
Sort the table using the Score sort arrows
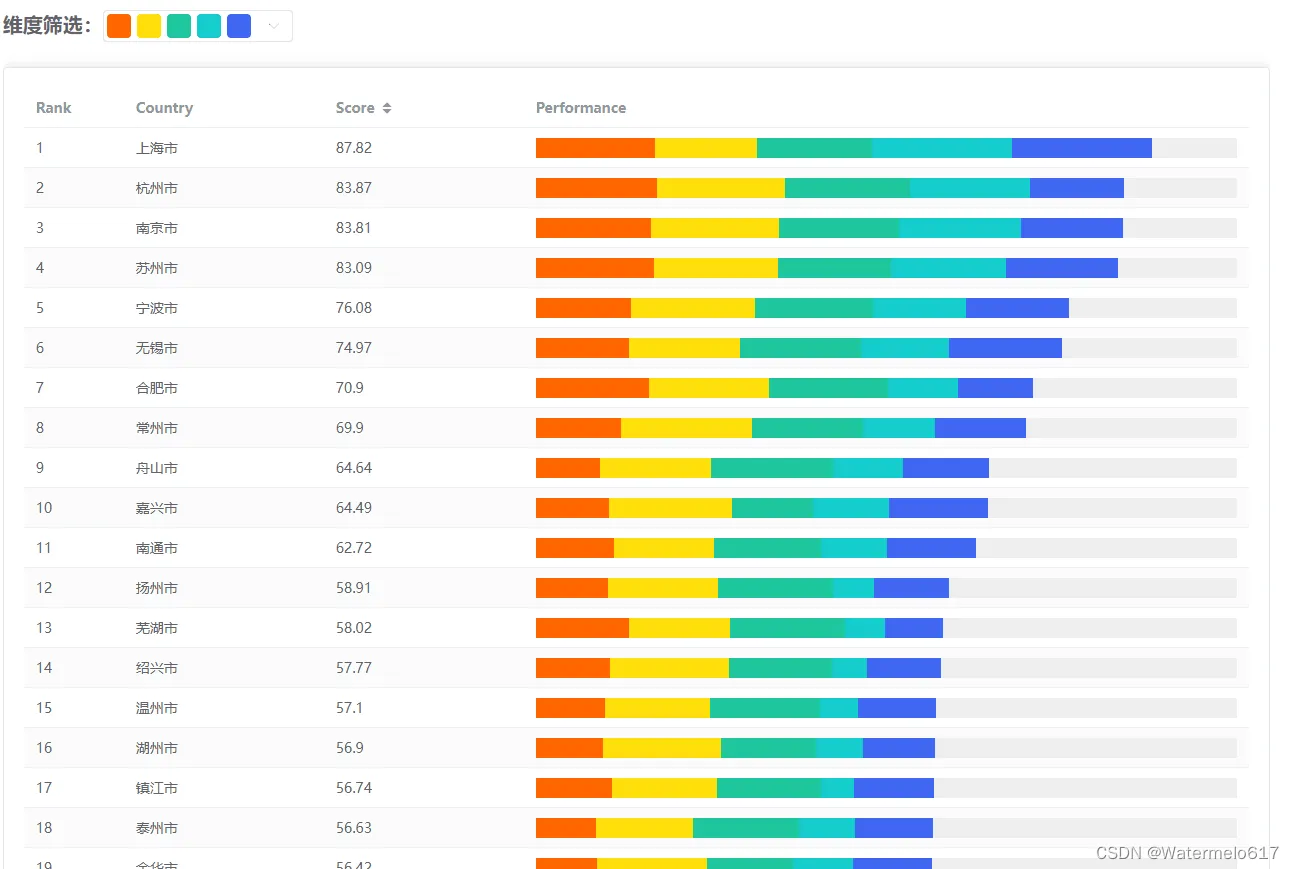(387, 108)
